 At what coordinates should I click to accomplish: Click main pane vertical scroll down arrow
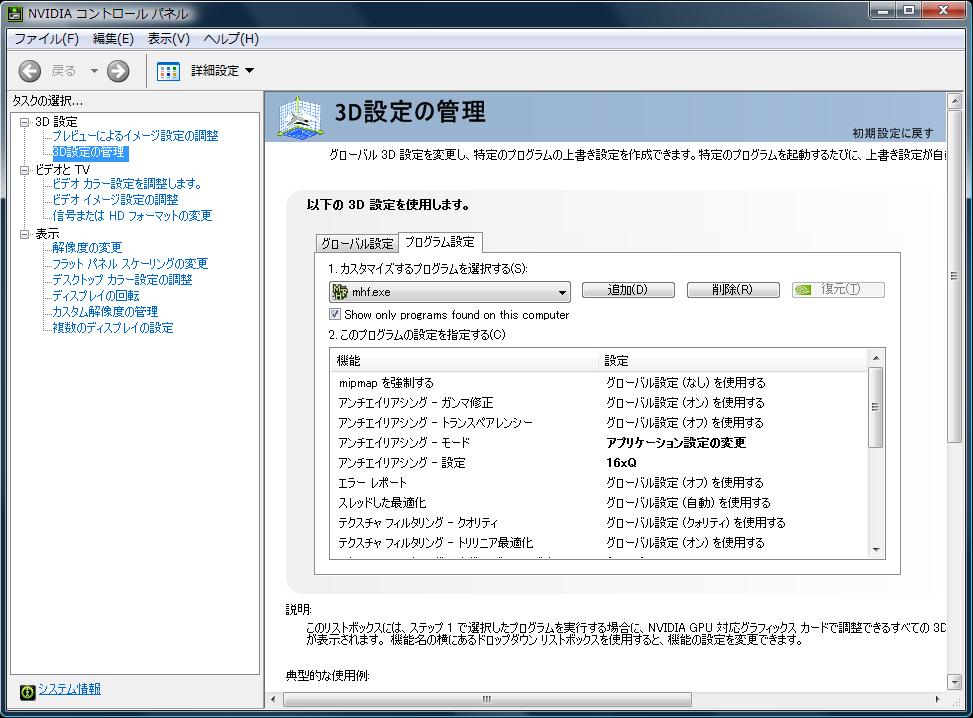pyautogui.click(x=955, y=682)
